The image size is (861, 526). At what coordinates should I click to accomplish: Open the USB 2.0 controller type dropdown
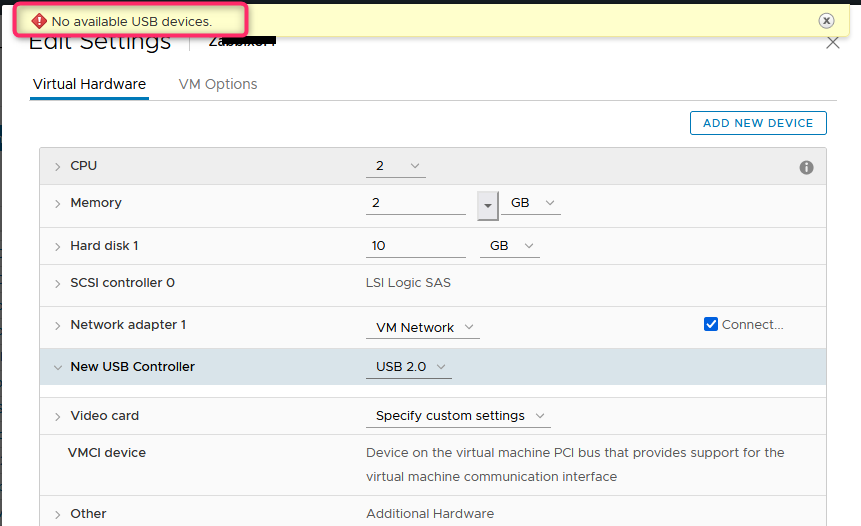[x=409, y=367]
